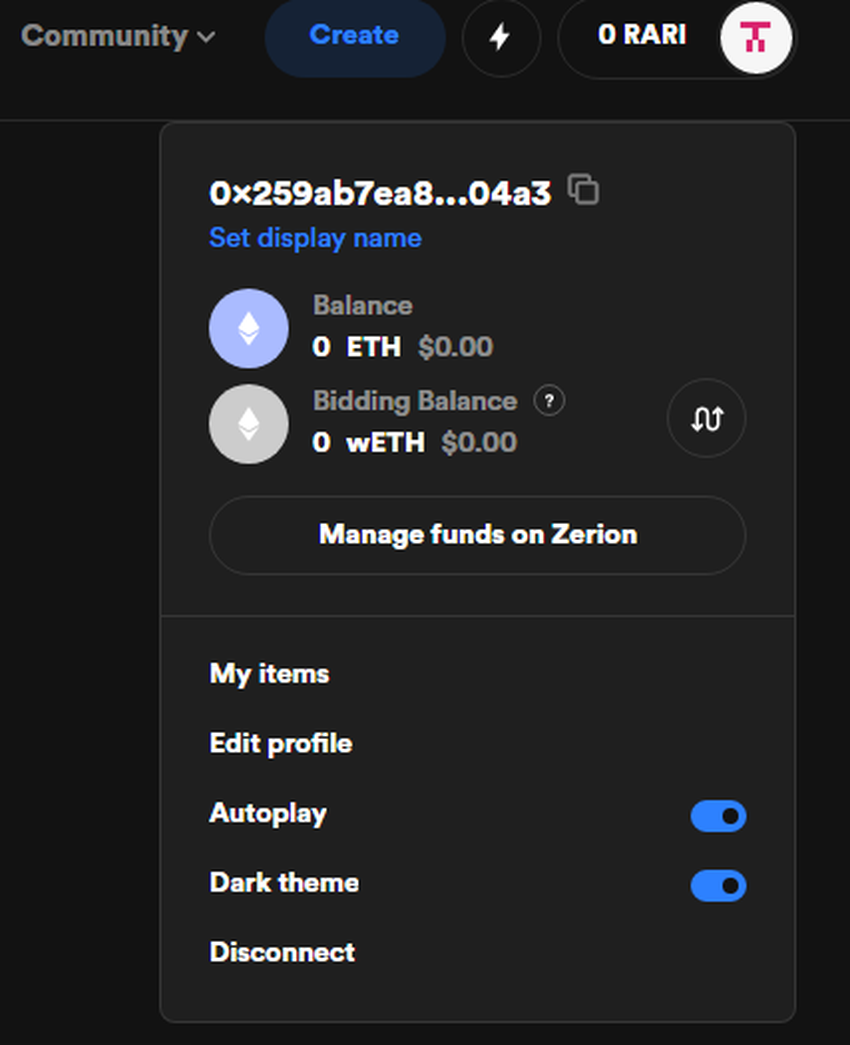Click Manage funds on Zerion
This screenshot has height=1045, width=850.
(x=477, y=534)
